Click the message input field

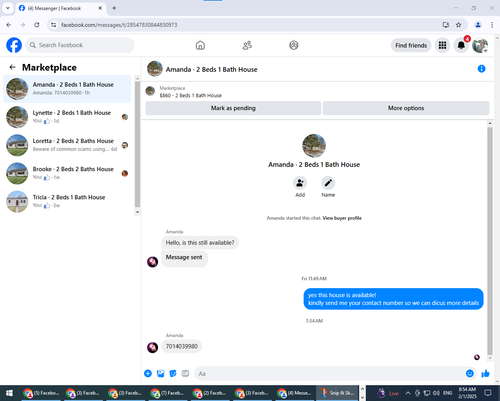click(328, 373)
